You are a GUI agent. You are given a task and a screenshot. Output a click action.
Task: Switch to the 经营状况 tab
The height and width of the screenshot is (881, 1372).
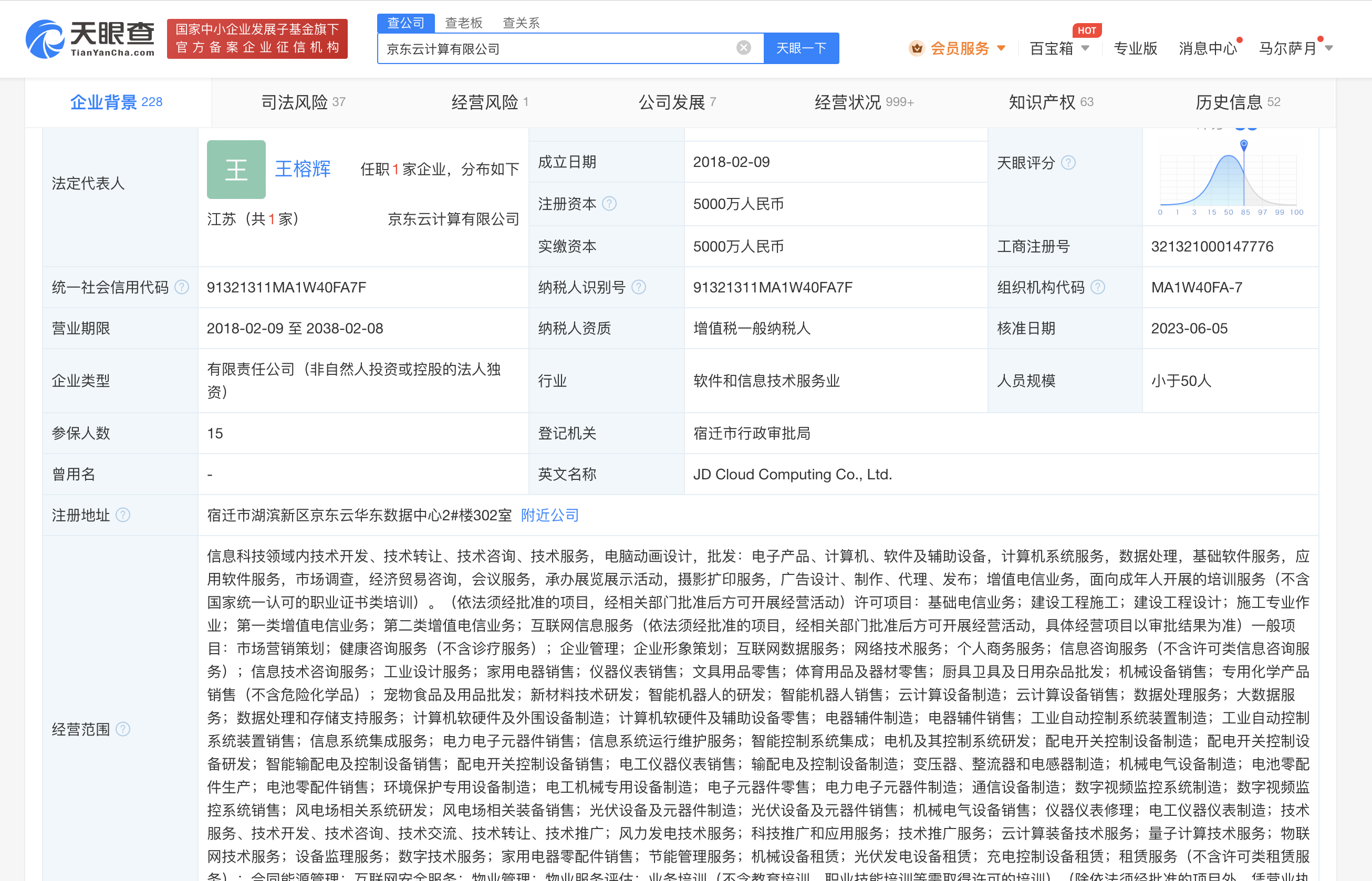coord(864,102)
